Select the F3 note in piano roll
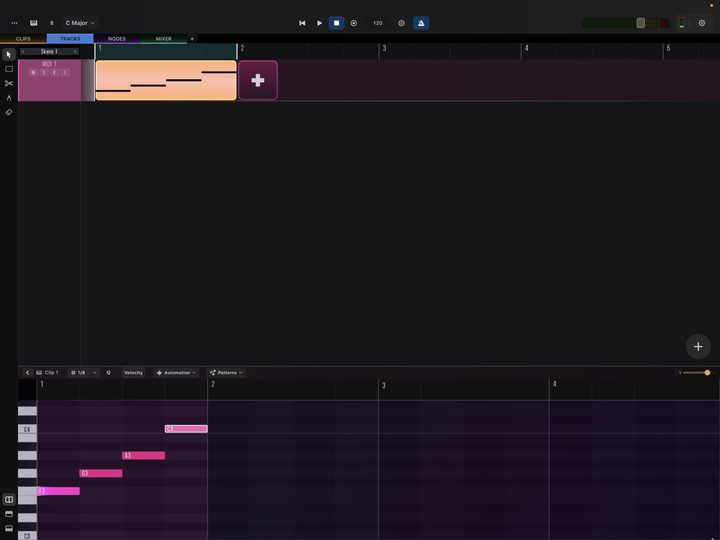 58,491
